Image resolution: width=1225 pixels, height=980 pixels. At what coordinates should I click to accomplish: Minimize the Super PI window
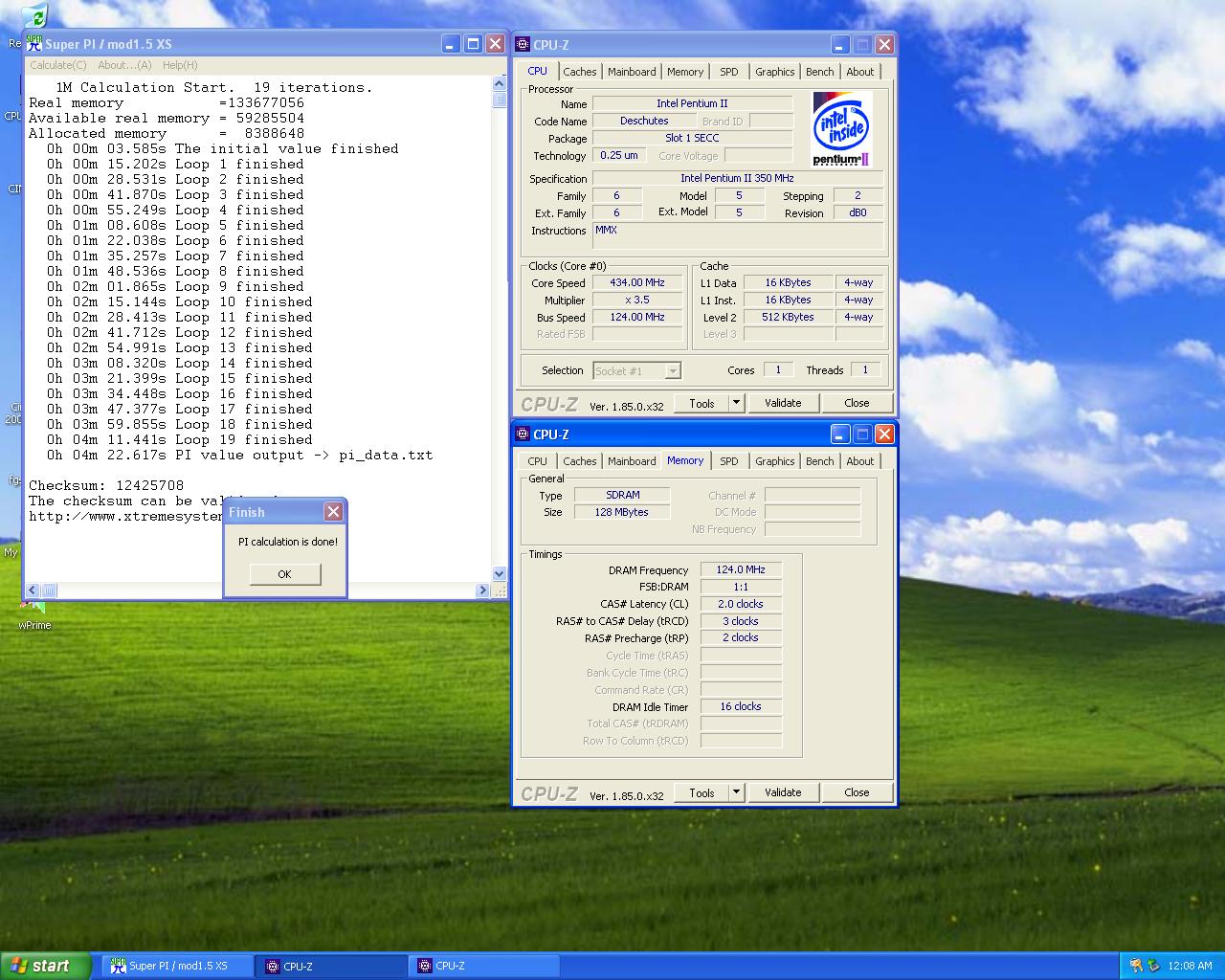pos(451,44)
